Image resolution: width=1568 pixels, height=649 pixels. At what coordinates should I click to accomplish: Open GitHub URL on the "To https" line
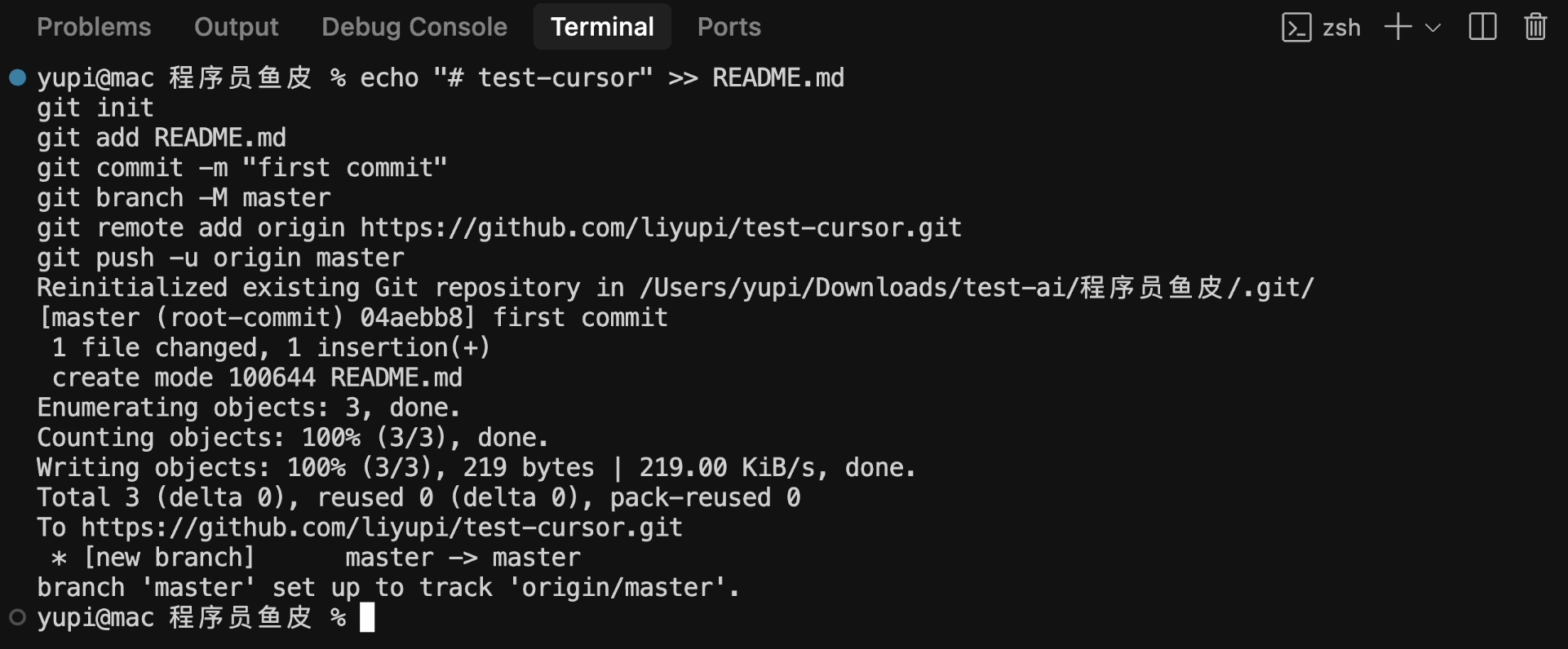tap(381, 528)
